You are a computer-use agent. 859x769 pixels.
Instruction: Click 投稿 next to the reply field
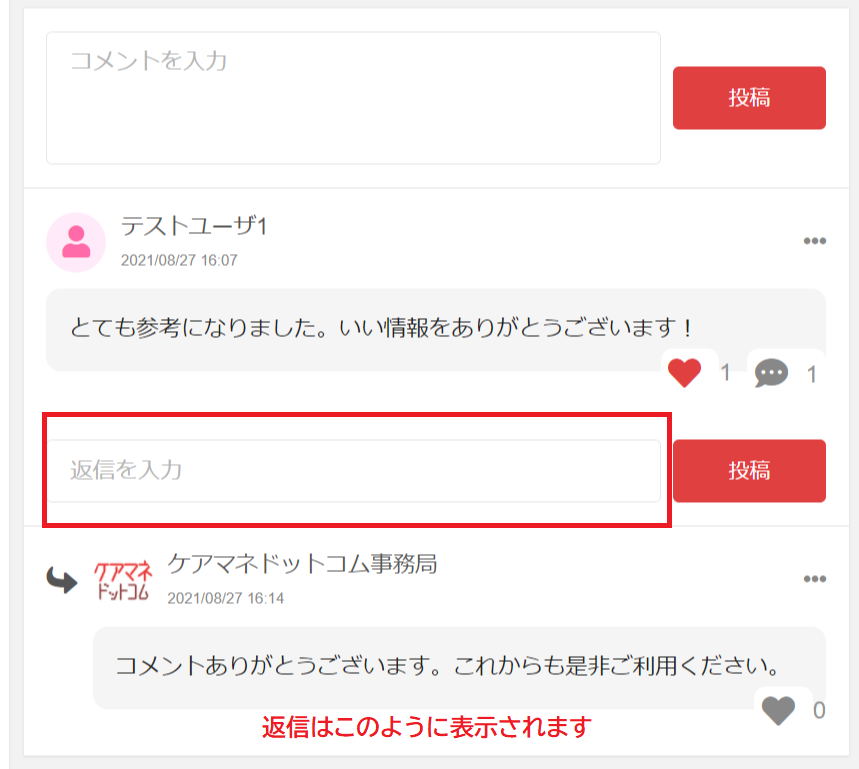pos(748,470)
